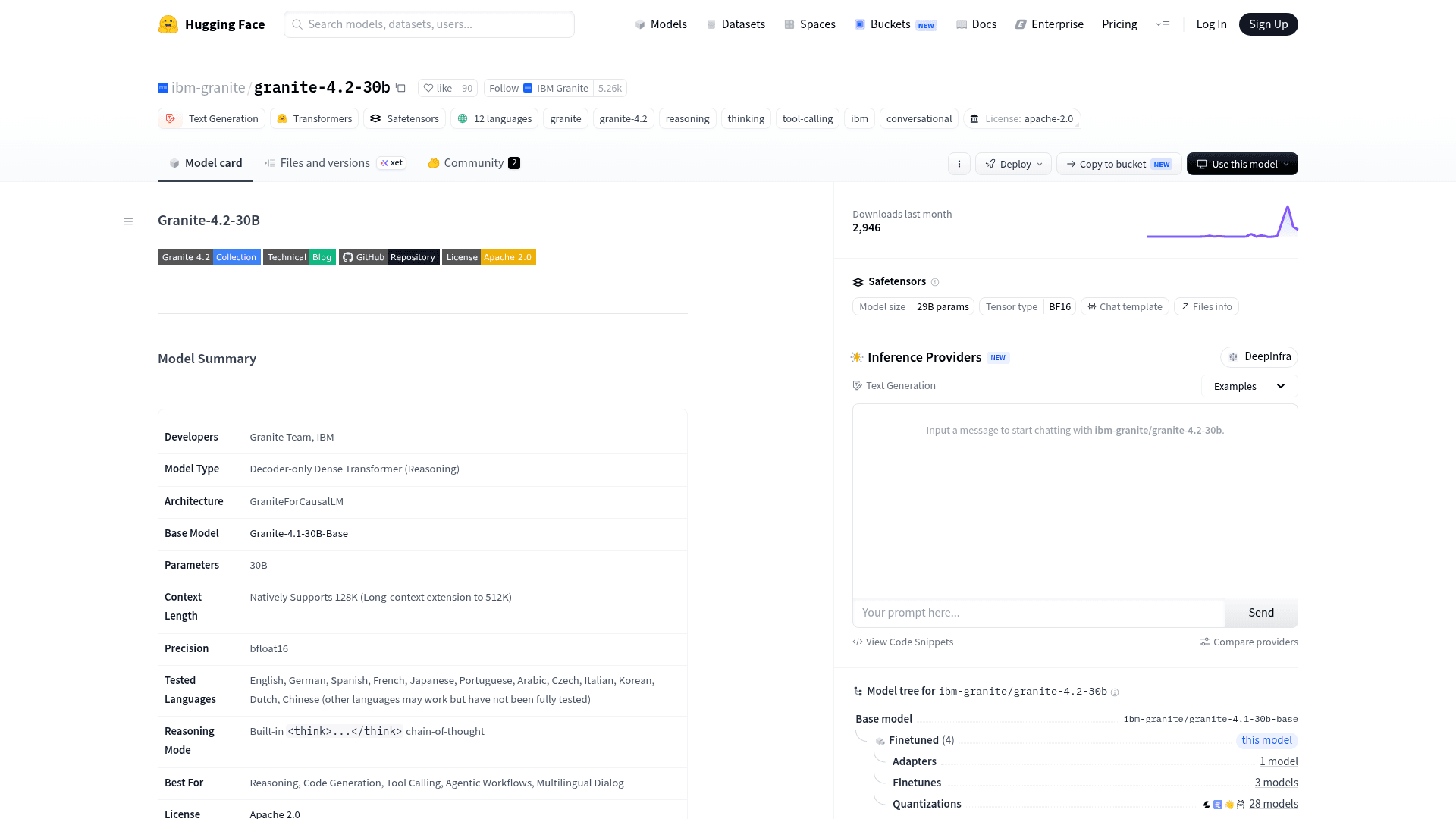Open the Use this model dropdown
The width and height of the screenshot is (1456, 819).
point(1242,164)
